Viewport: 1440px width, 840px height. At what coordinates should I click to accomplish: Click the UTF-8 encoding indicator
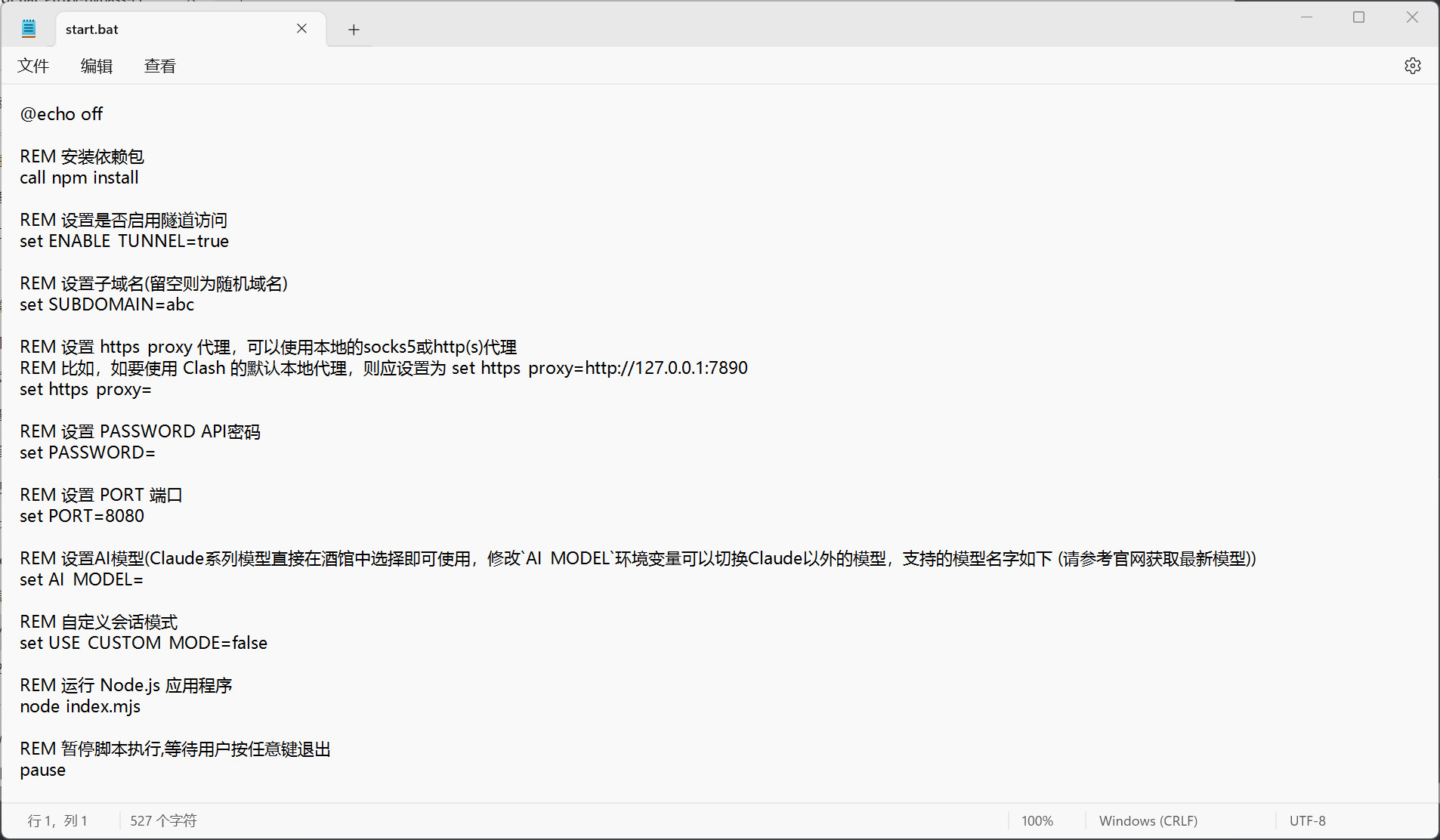1307,820
